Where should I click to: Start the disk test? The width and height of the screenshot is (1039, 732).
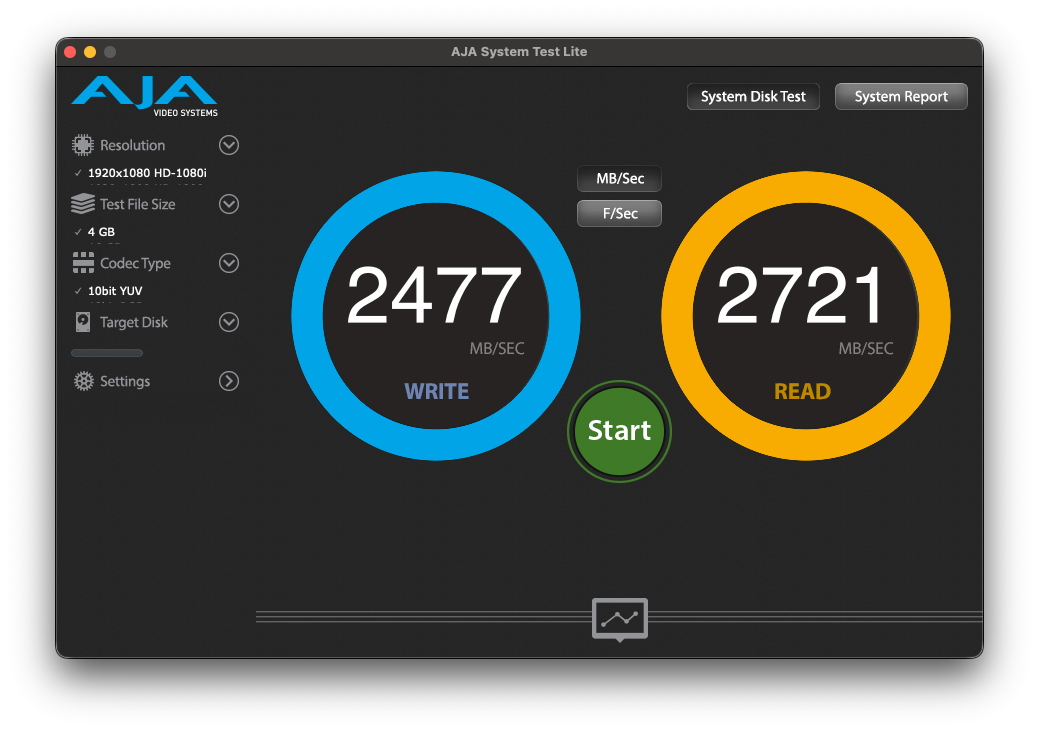620,431
